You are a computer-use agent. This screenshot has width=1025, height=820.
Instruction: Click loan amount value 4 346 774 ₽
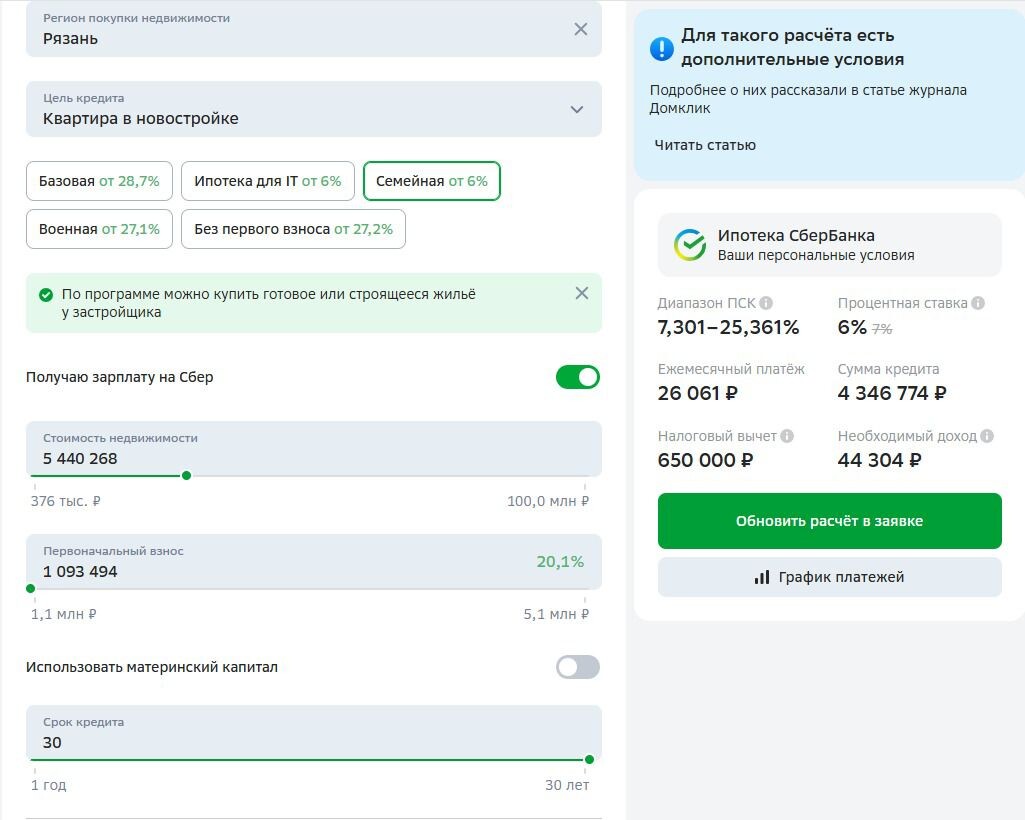tap(892, 393)
